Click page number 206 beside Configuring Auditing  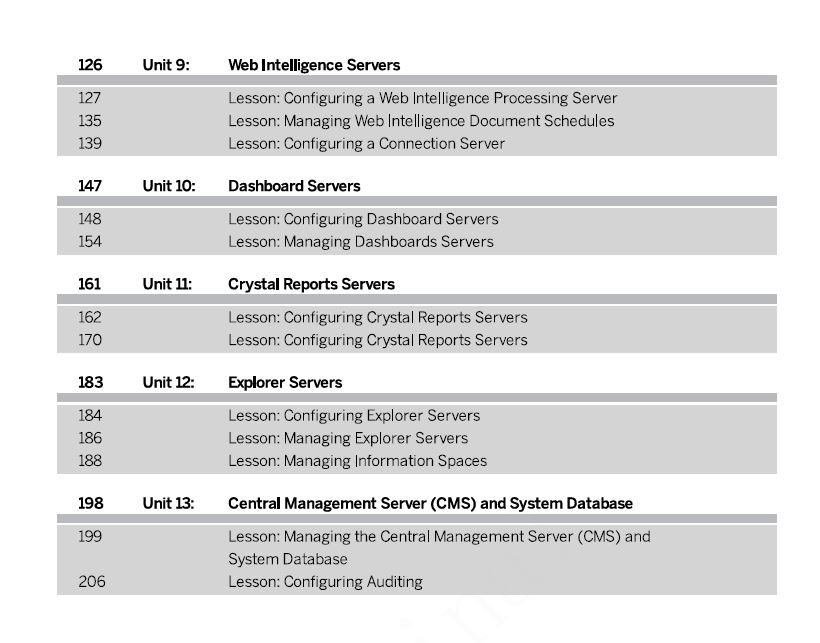coord(92,582)
